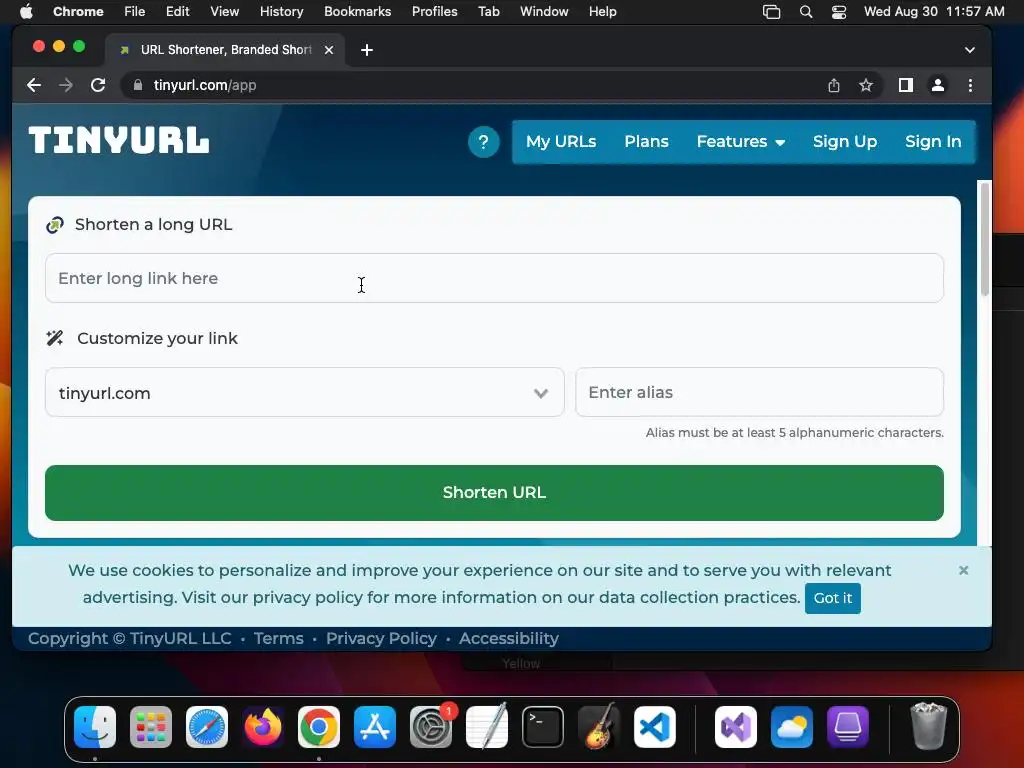This screenshot has width=1024, height=768.
Task: Open Trash in the dock
Action: (x=928, y=726)
